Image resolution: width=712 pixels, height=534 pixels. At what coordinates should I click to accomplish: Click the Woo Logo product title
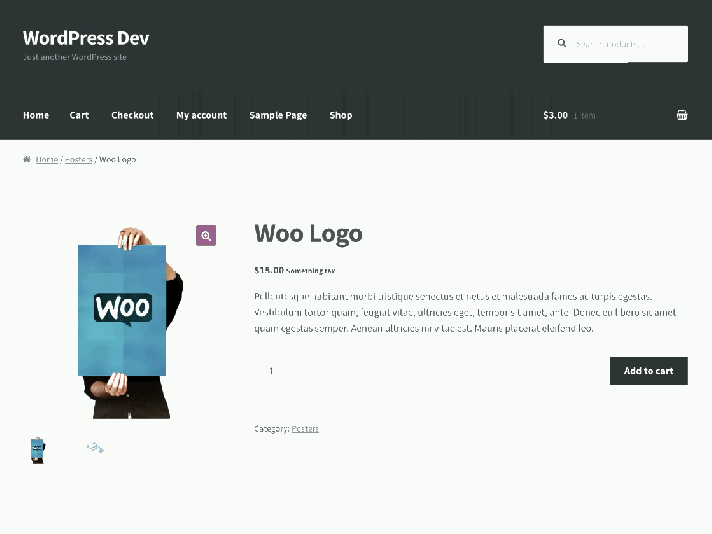pos(308,234)
